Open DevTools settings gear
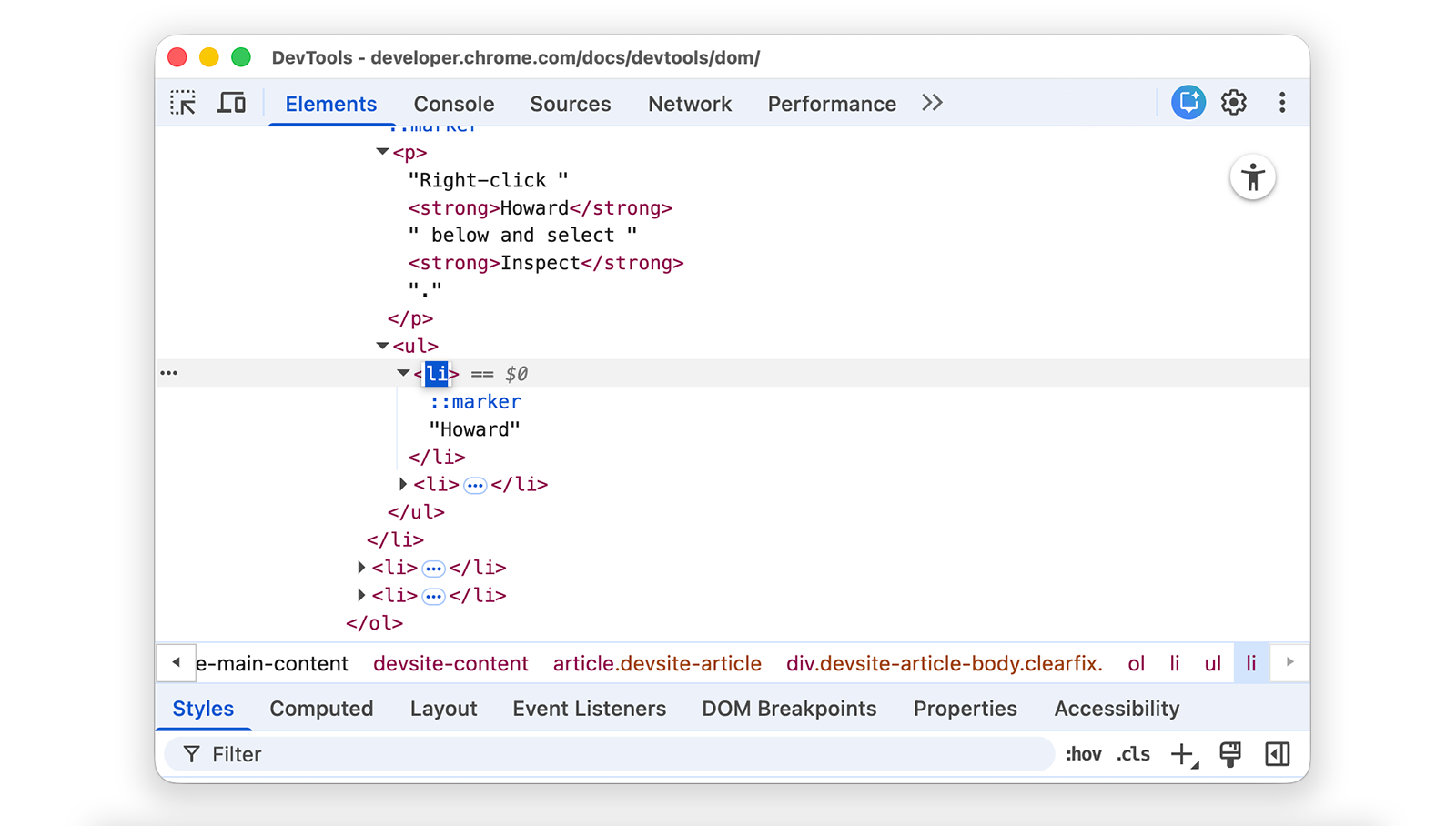This screenshot has height=826, width=1456. click(x=1234, y=103)
